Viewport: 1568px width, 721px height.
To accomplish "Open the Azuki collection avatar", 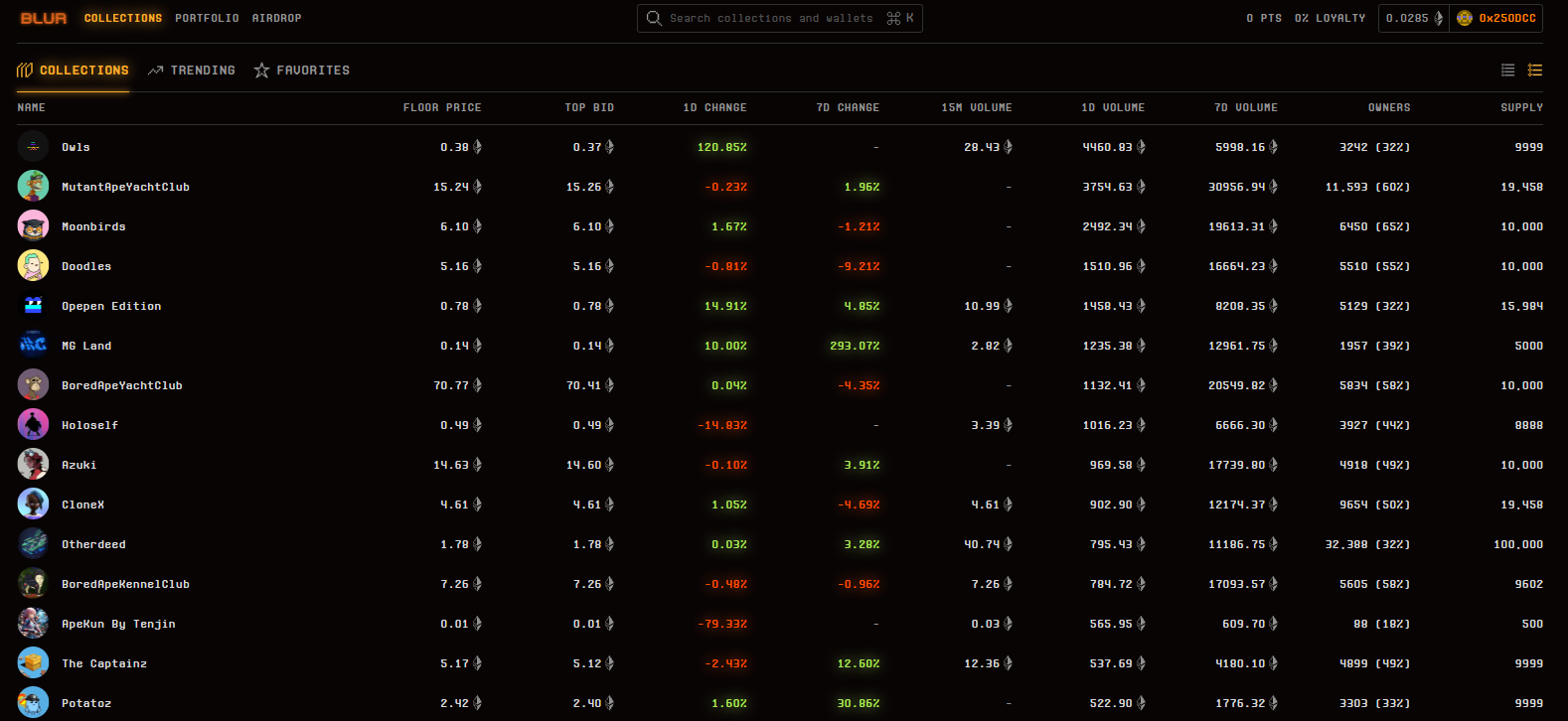I will tap(33, 465).
